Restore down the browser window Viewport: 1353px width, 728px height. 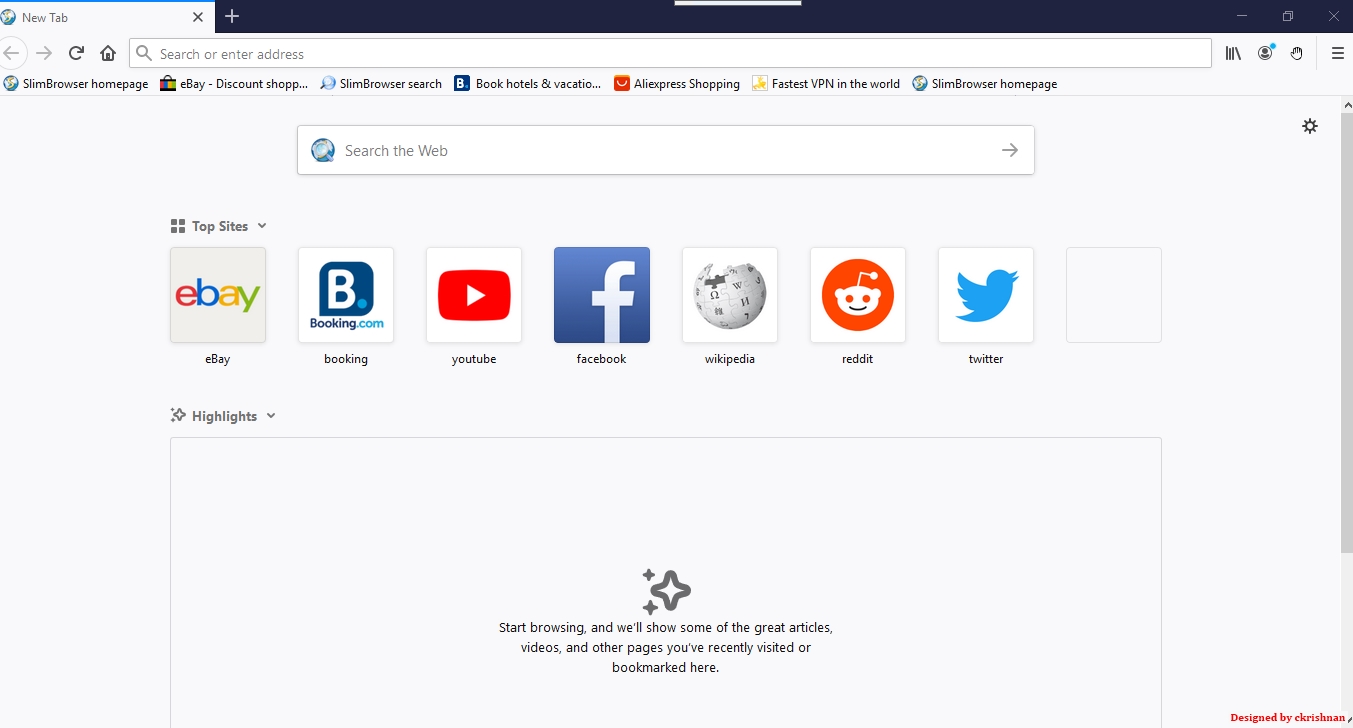tap(1288, 16)
